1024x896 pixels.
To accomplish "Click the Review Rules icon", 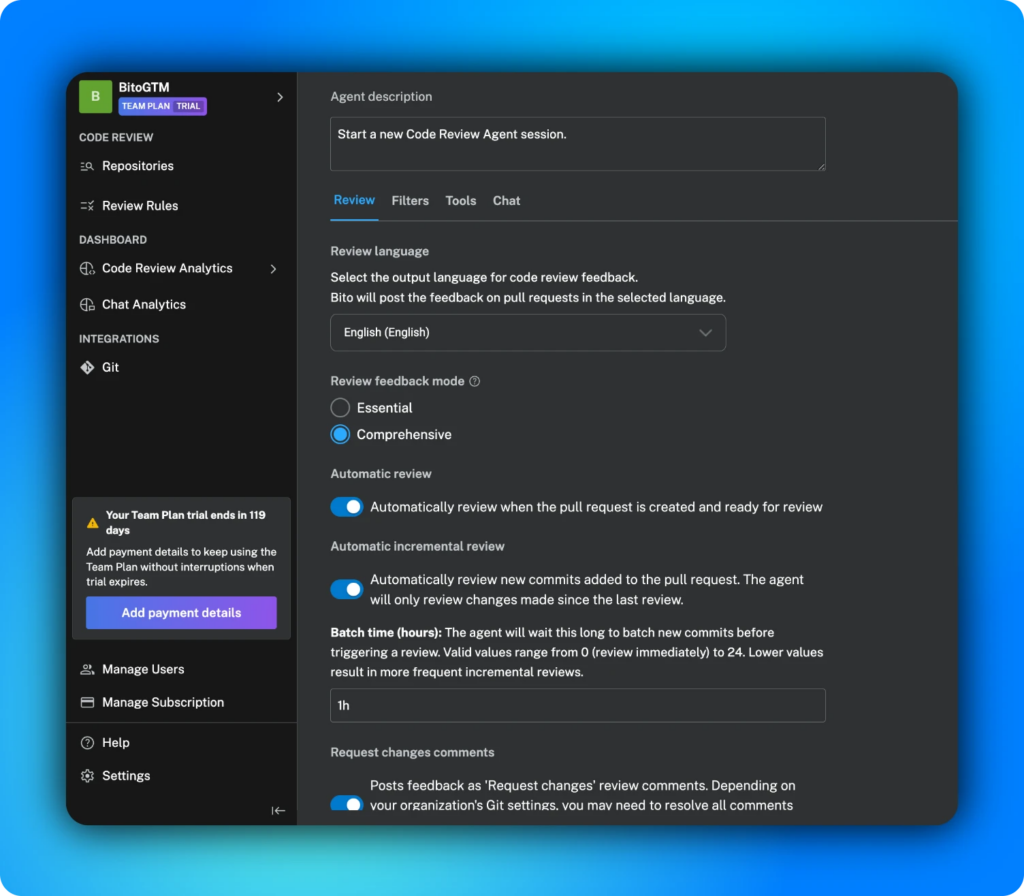I will pyautogui.click(x=87, y=206).
